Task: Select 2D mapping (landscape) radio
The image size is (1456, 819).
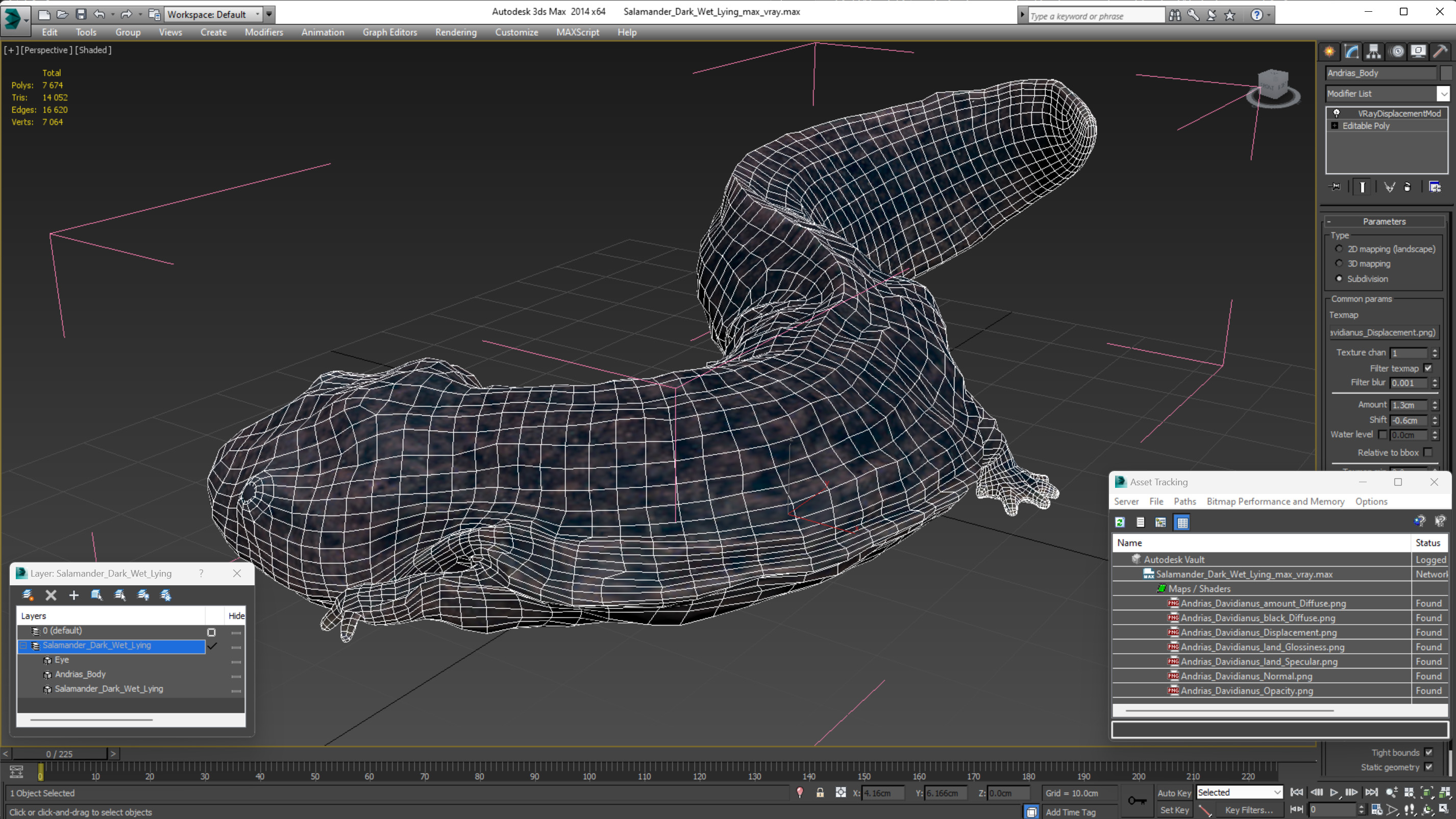Action: pyautogui.click(x=1339, y=249)
